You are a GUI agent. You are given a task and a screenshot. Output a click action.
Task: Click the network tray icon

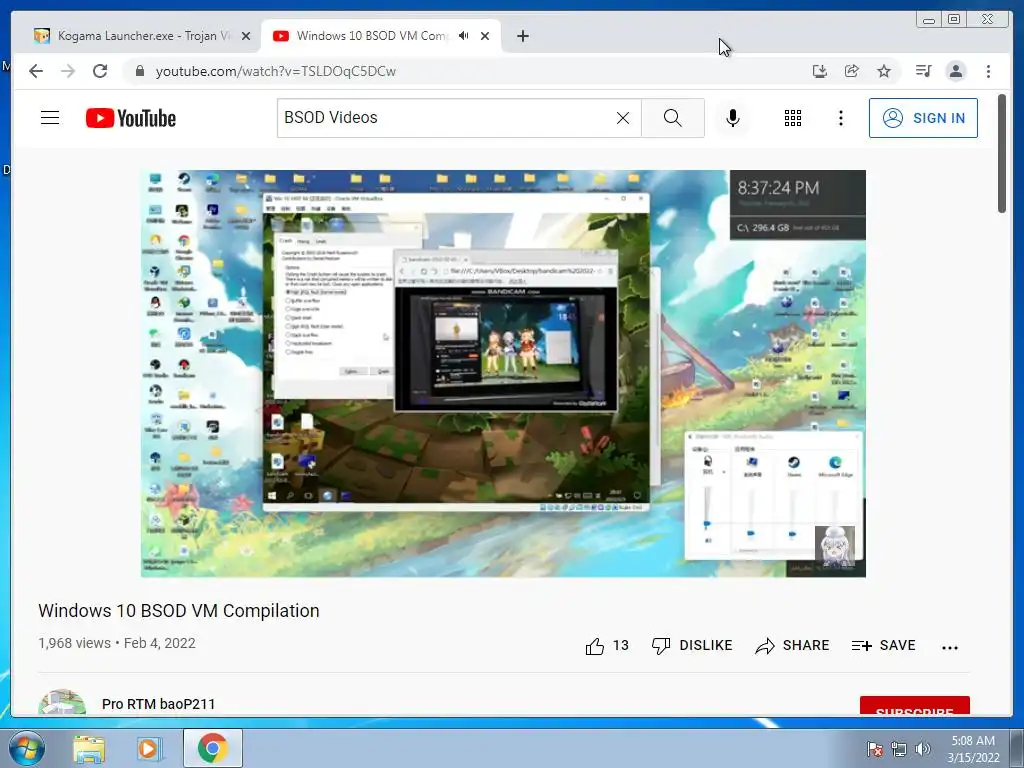899,749
